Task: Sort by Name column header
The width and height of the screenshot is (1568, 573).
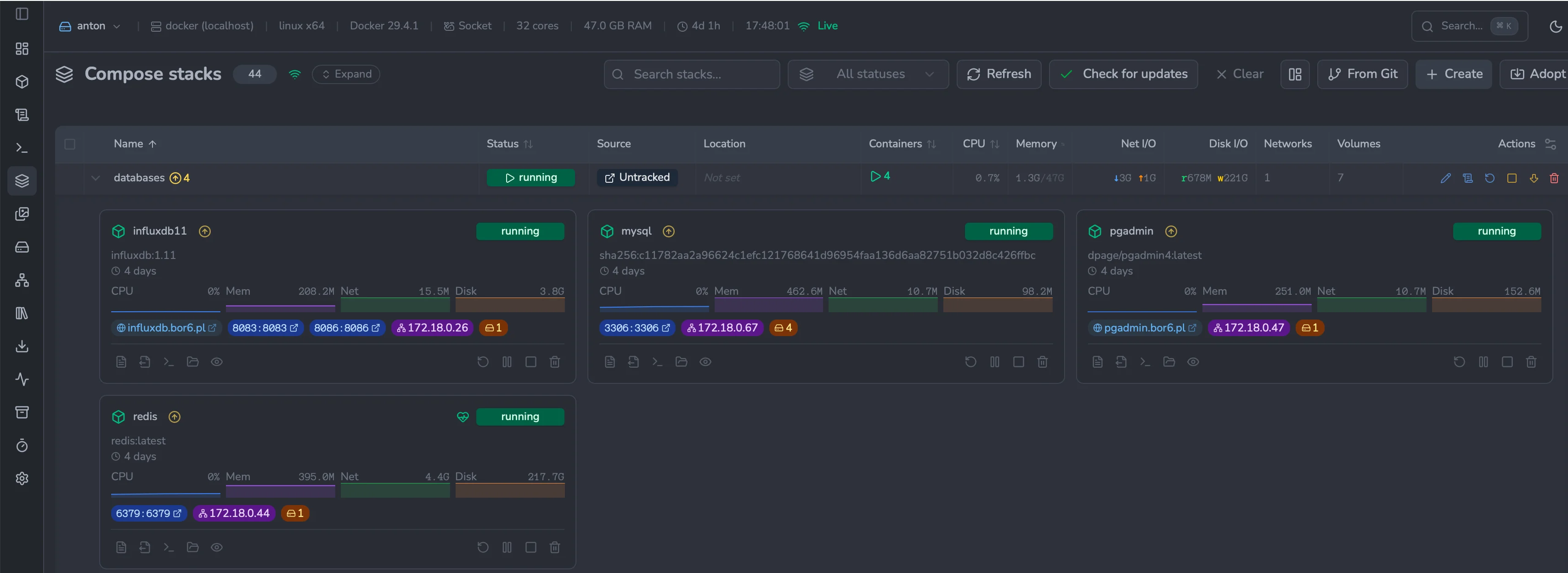Action: [135, 144]
